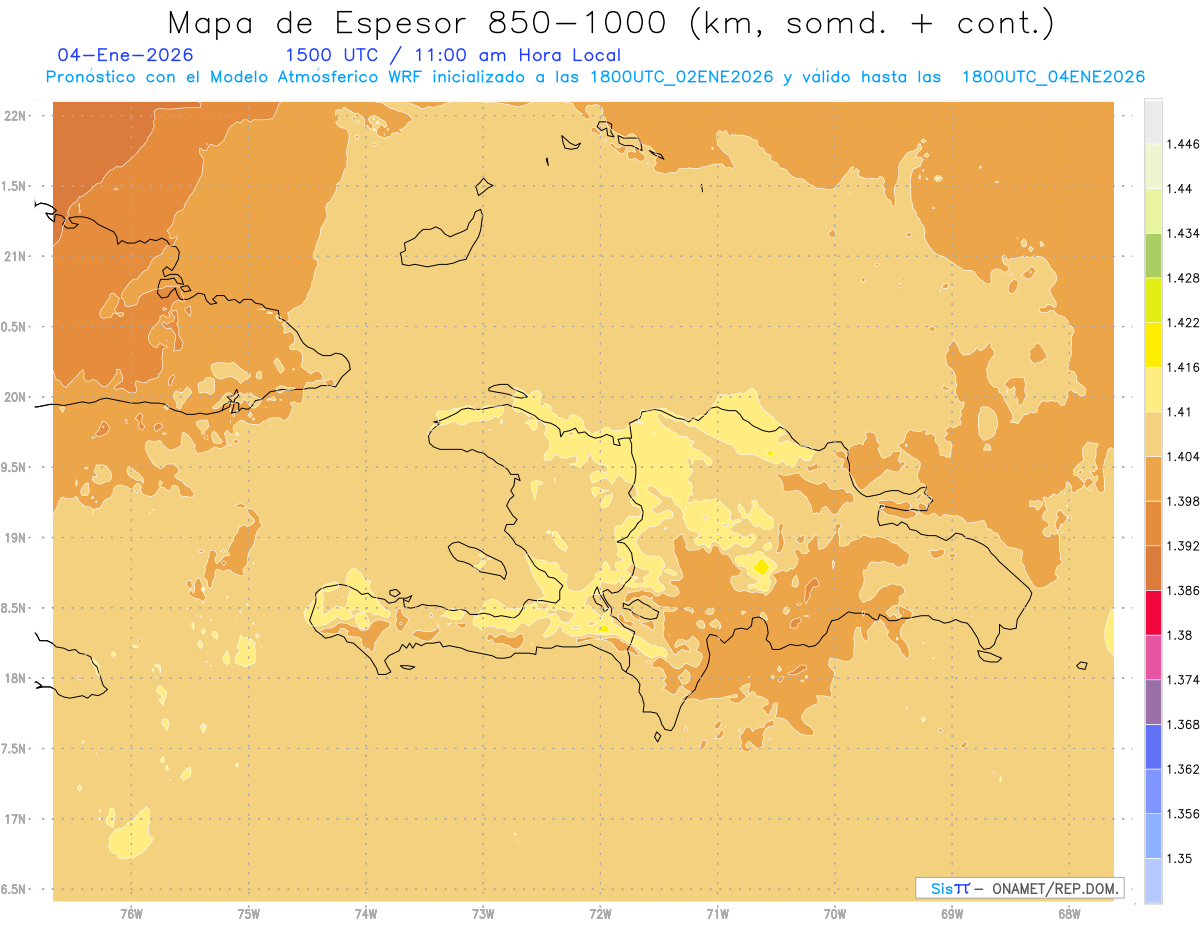Click the ONAMET/REP.DOM. credit box
This screenshot has width=1200, height=927.
pyautogui.click(x=1019, y=888)
